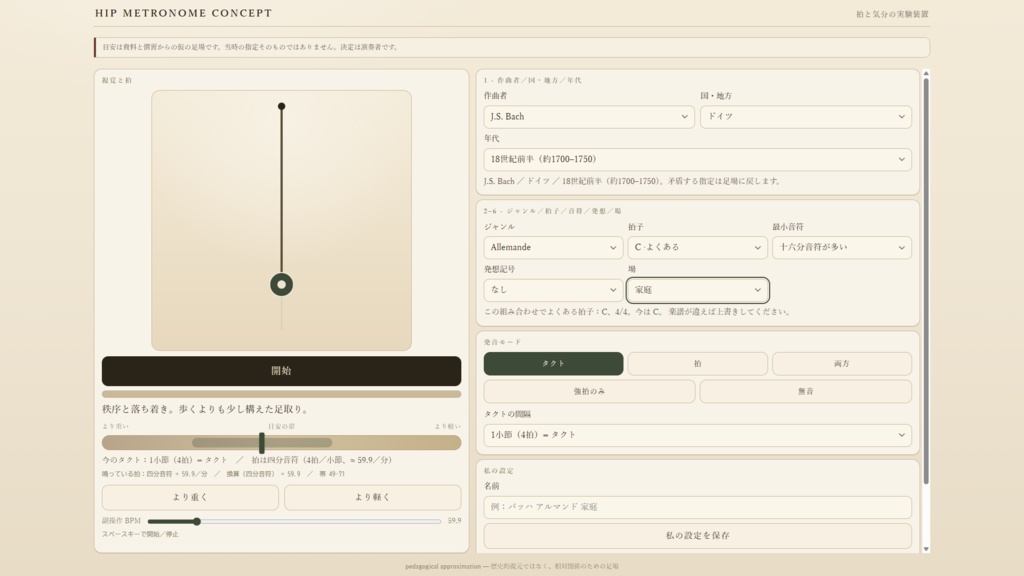
Task: Click the 拍と気分の実験装置 subtitle
Action: [892, 14]
